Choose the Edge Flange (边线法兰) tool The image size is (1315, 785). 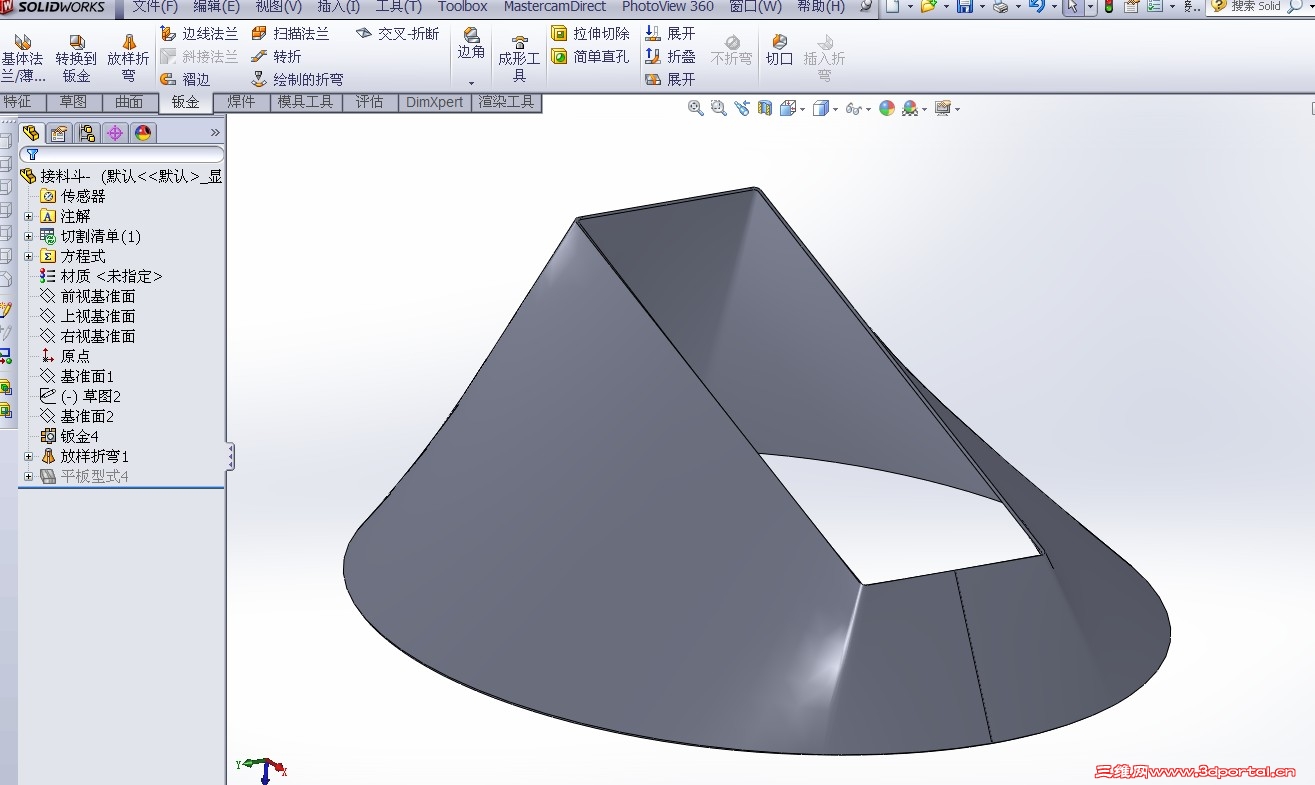pyautogui.click(x=200, y=34)
